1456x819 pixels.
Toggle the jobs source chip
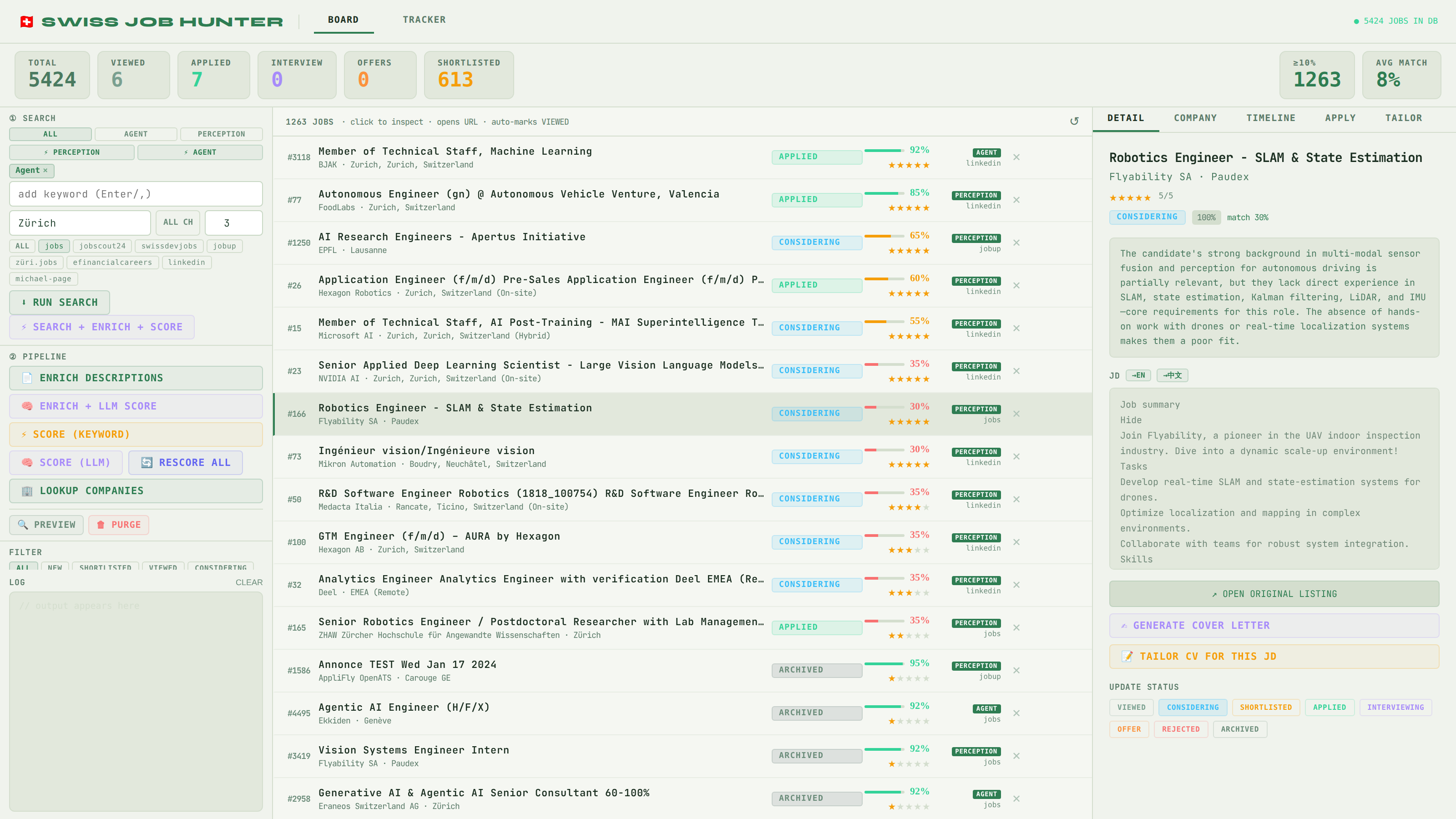pos(54,246)
